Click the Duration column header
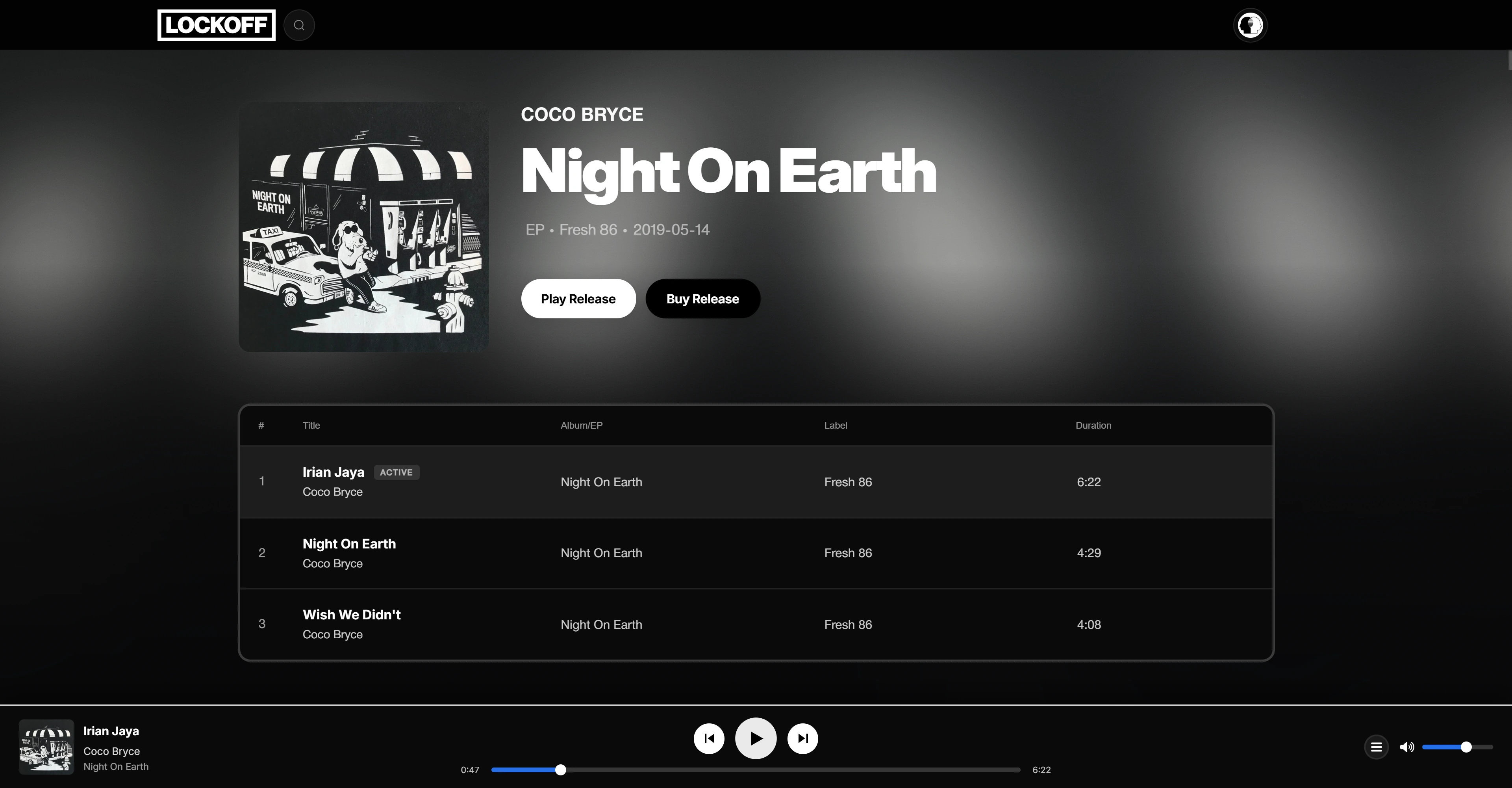 click(x=1093, y=425)
